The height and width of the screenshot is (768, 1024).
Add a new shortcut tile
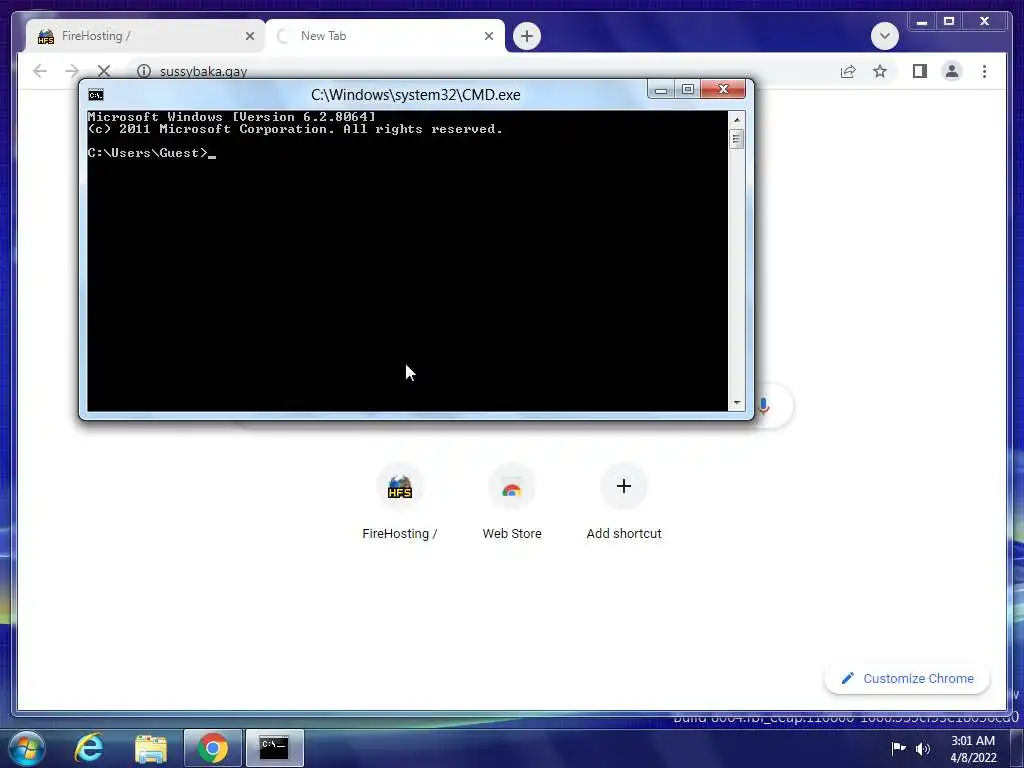(624, 503)
